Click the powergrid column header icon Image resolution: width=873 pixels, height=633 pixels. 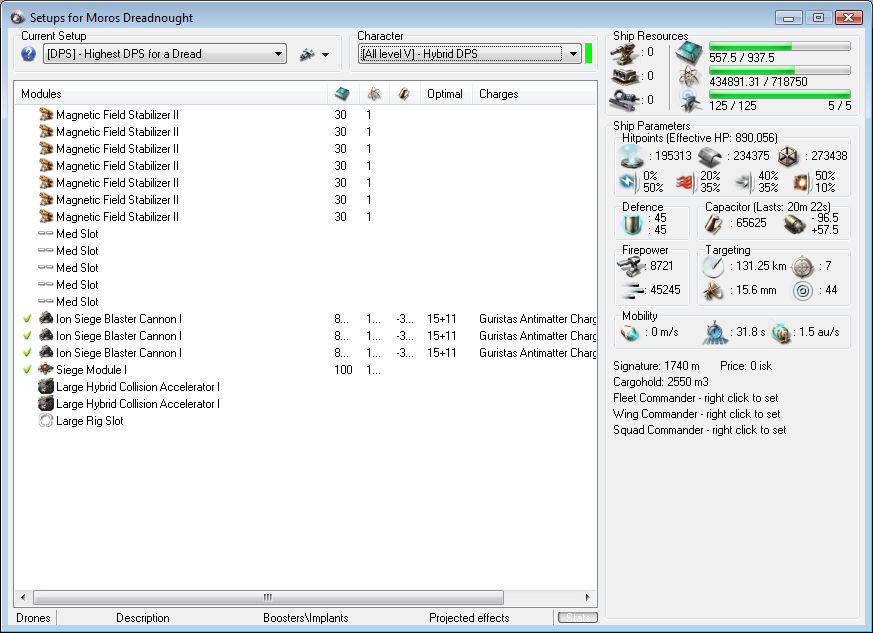pos(374,94)
